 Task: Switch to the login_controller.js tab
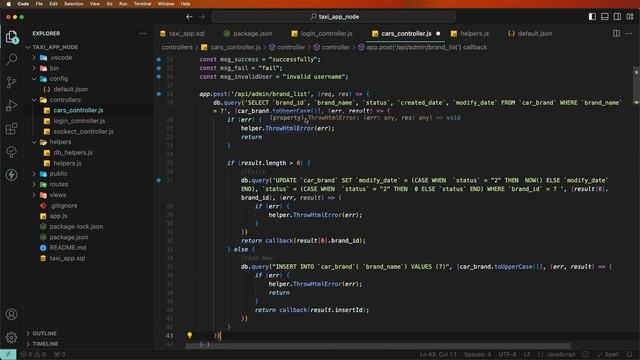[x=322, y=33]
